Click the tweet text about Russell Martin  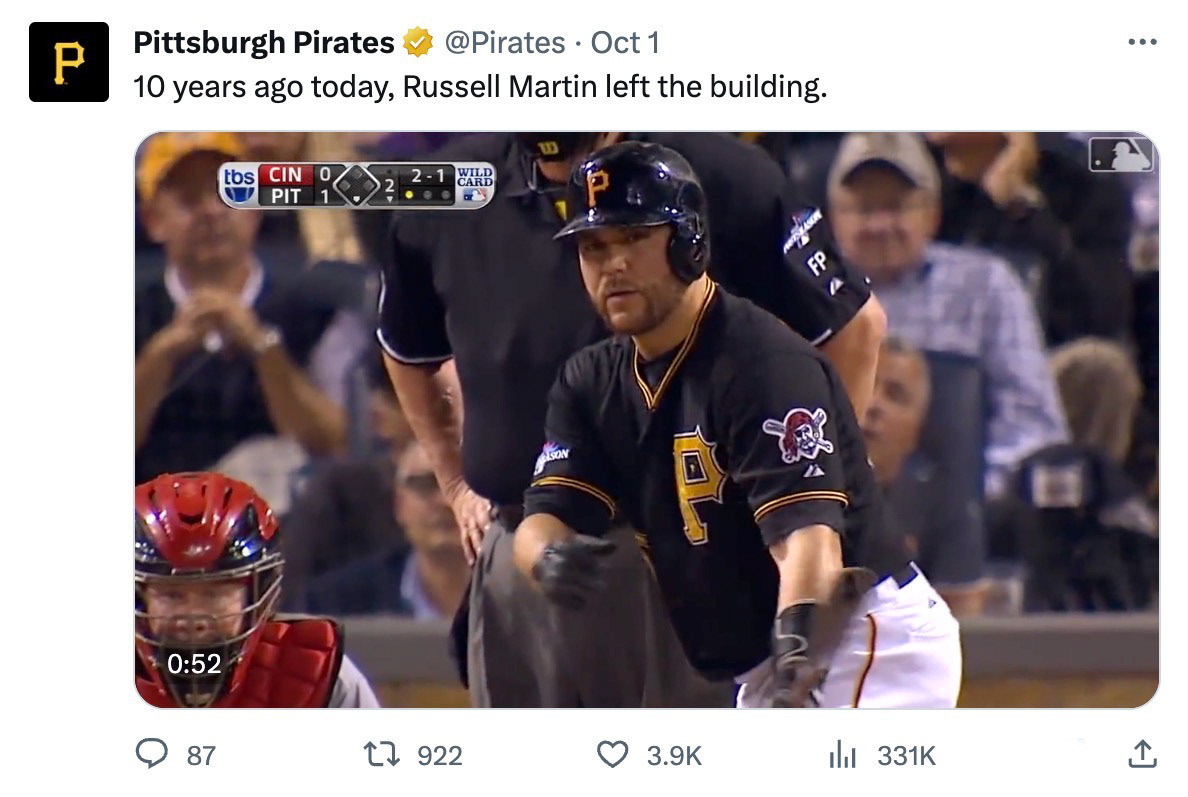click(x=480, y=87)
